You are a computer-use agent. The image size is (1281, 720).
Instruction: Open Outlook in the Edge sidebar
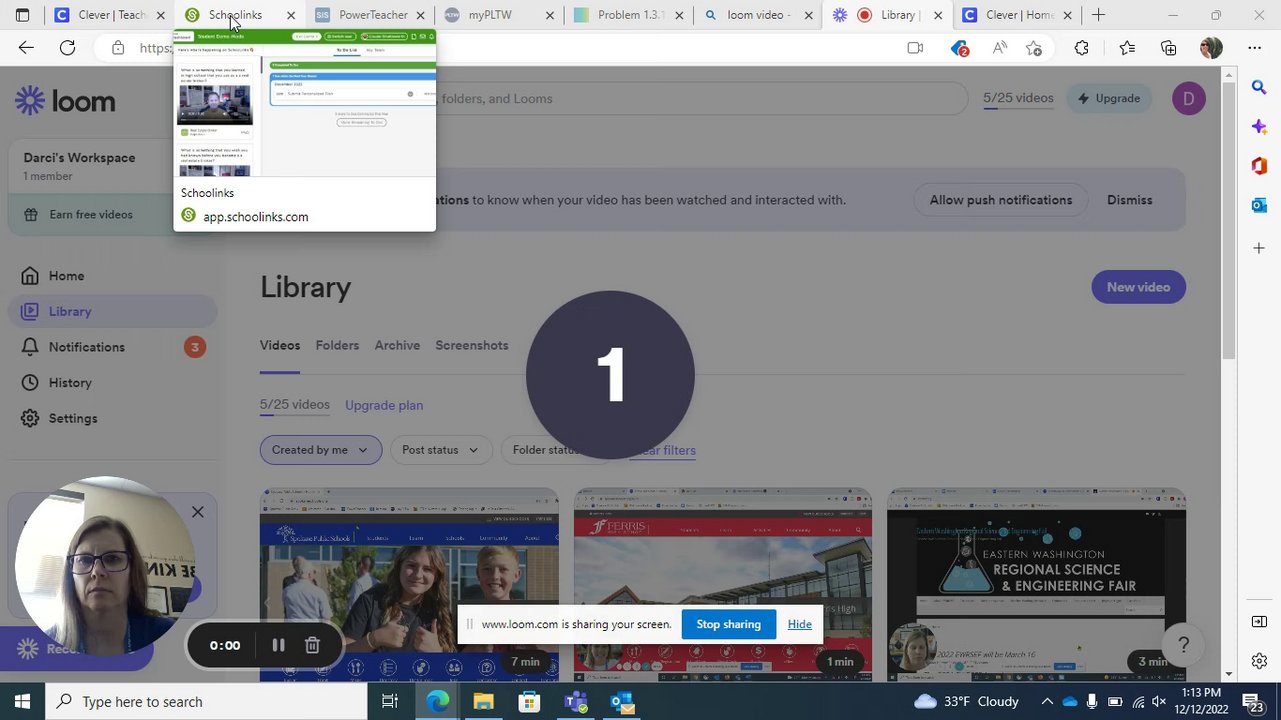click(1259, 205)
